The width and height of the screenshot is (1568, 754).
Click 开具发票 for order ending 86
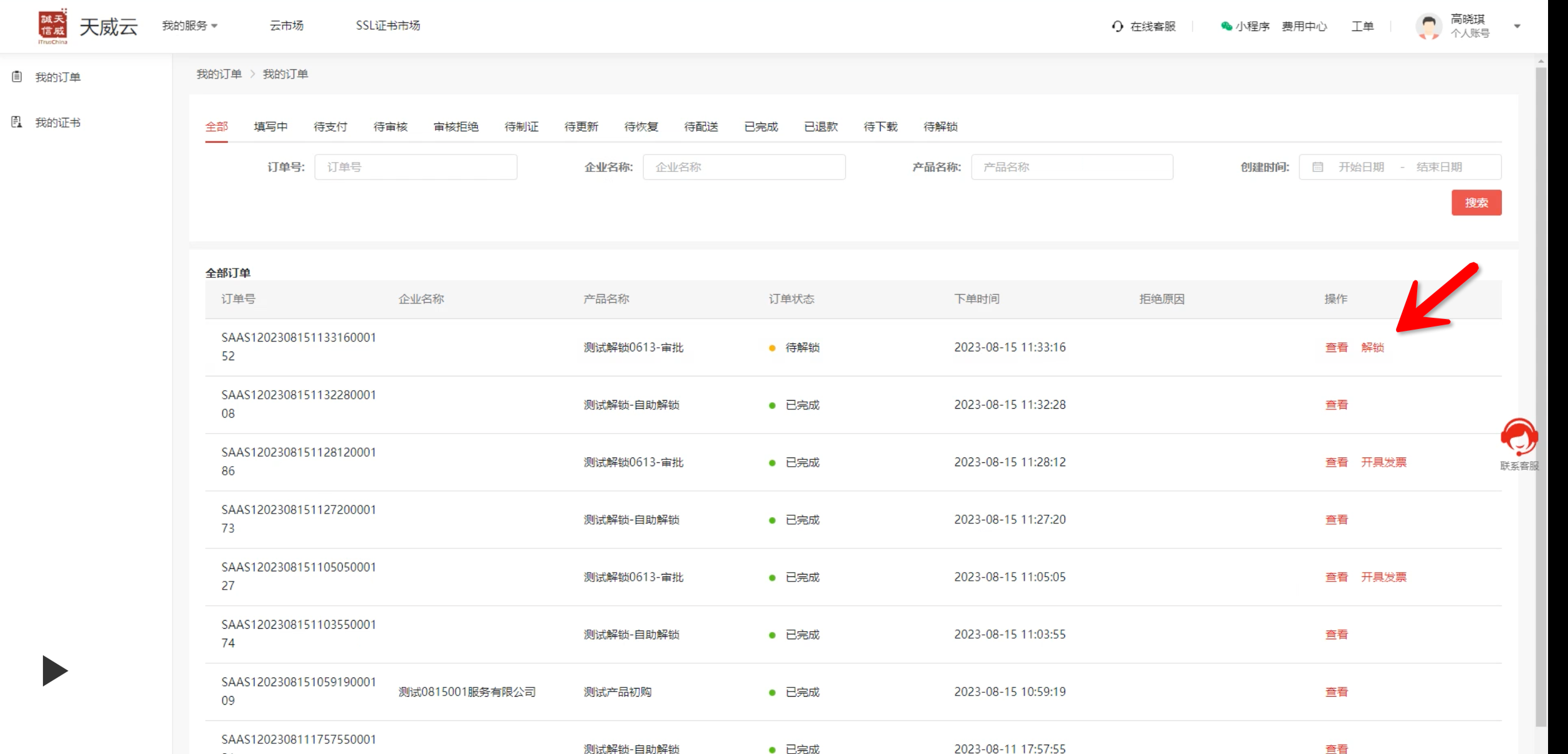(x=1384, y=462)
